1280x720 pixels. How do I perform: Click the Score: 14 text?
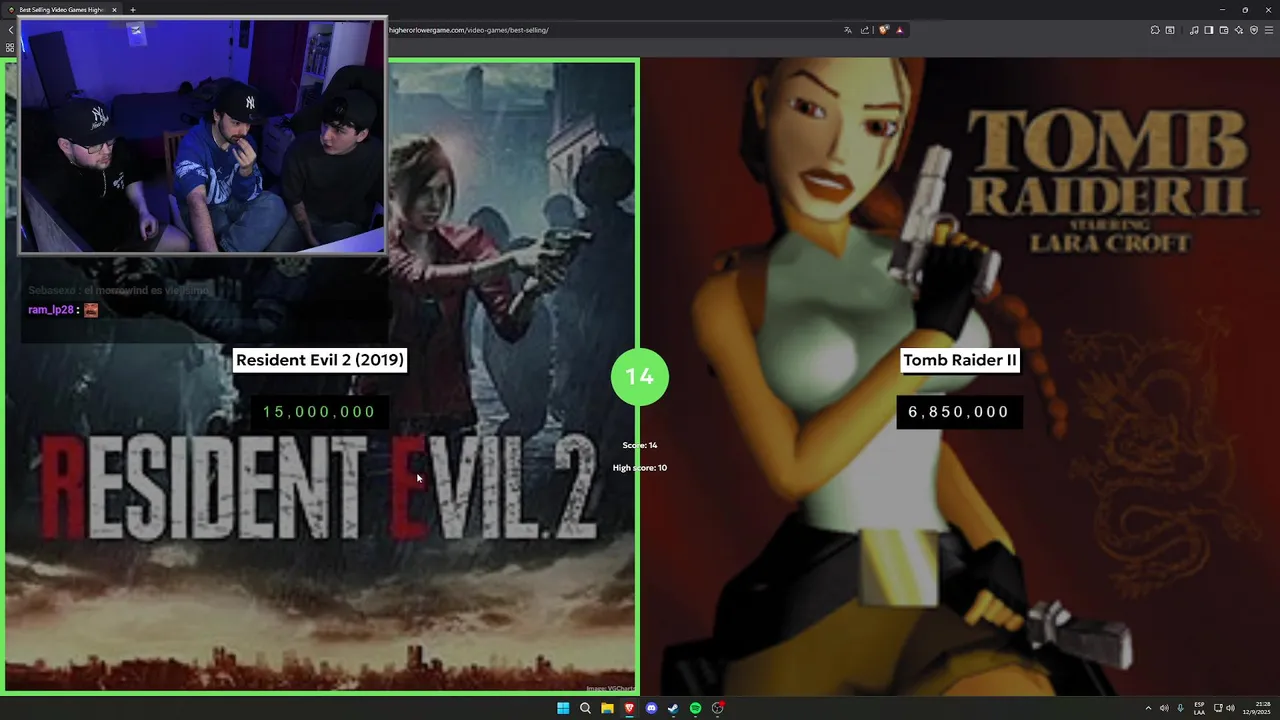640,445
